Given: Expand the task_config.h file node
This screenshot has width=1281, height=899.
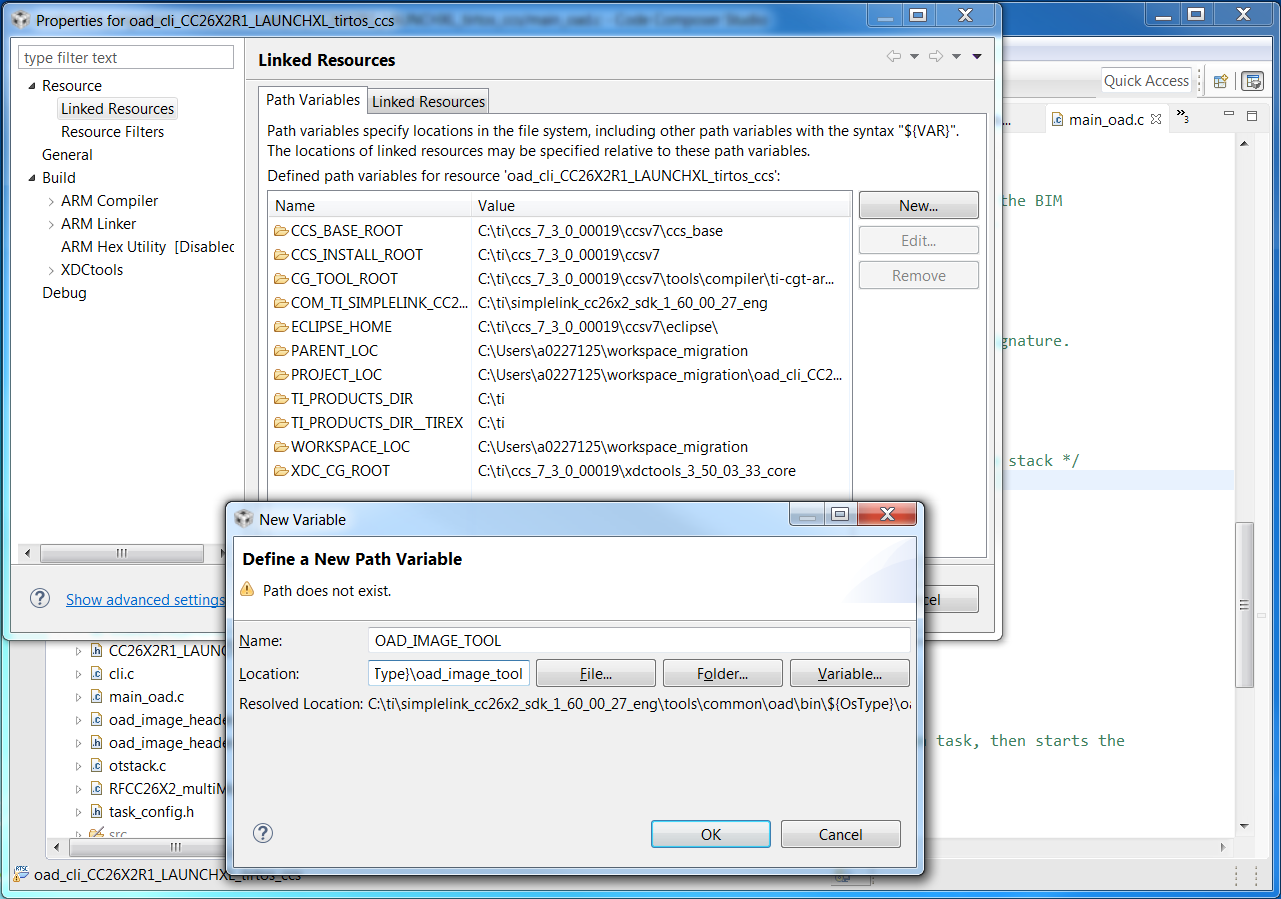Looking at the screenshot, I should click(79, 812).
